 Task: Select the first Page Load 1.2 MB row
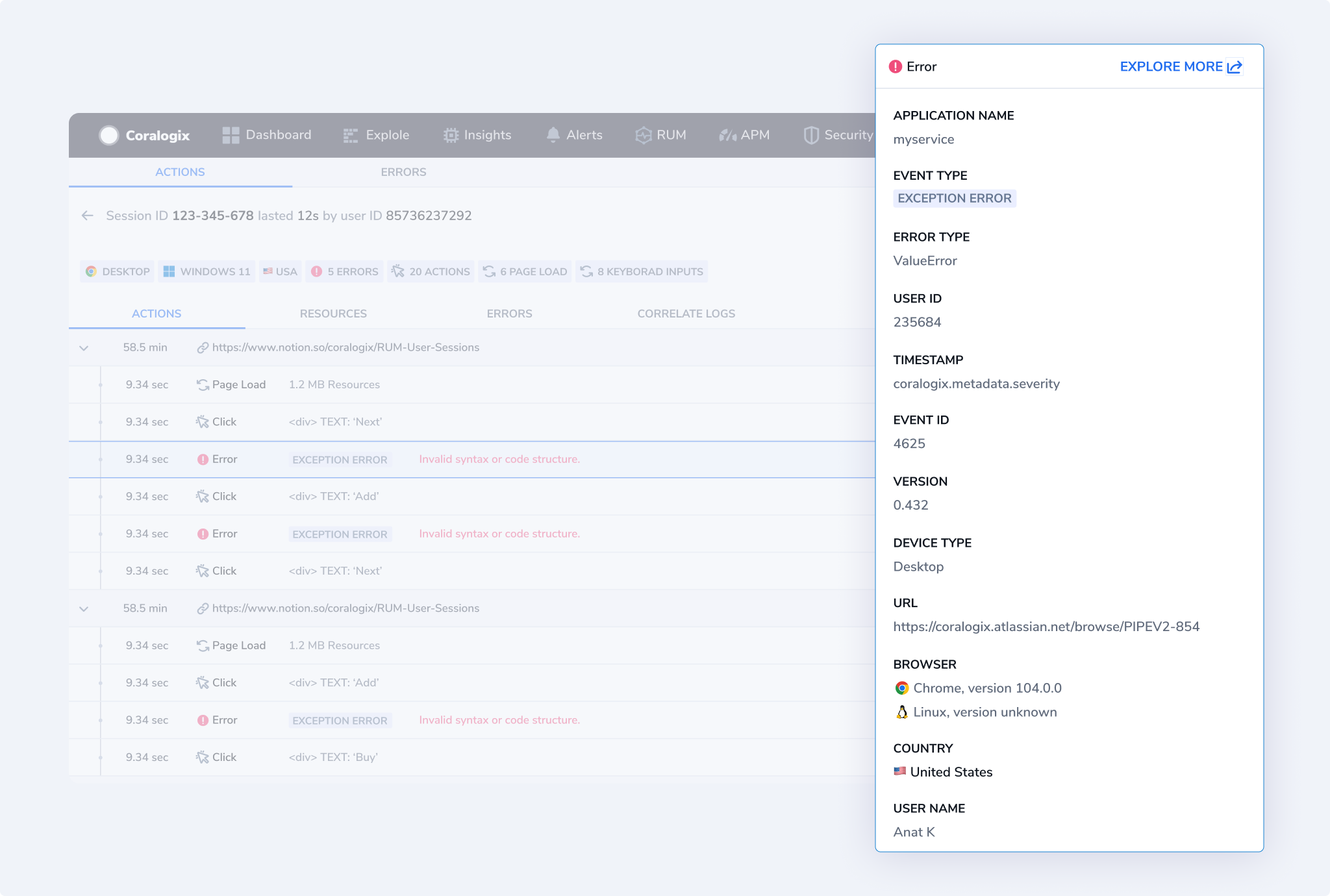(x=472, y=385)
